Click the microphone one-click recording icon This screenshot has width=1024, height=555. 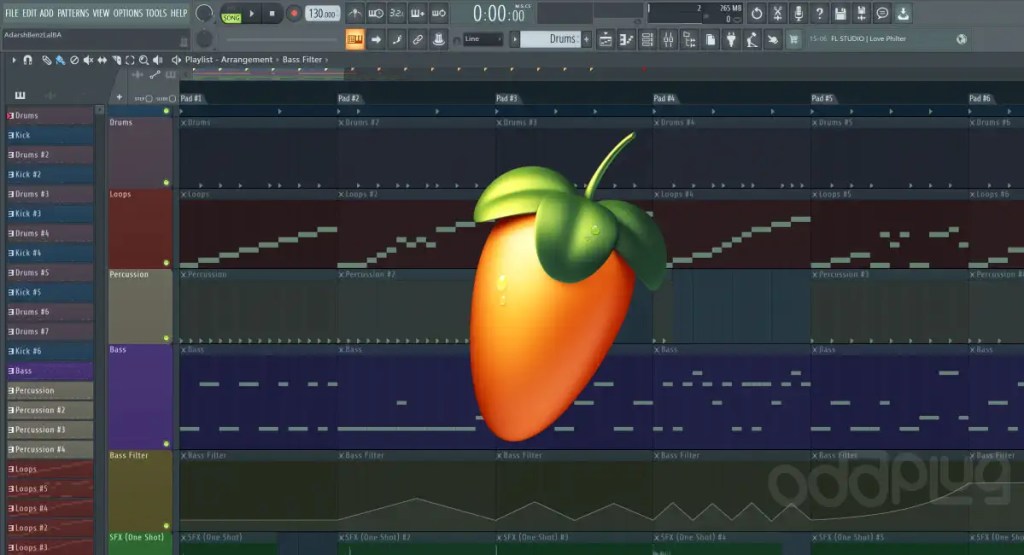click(x=798, y=13)
